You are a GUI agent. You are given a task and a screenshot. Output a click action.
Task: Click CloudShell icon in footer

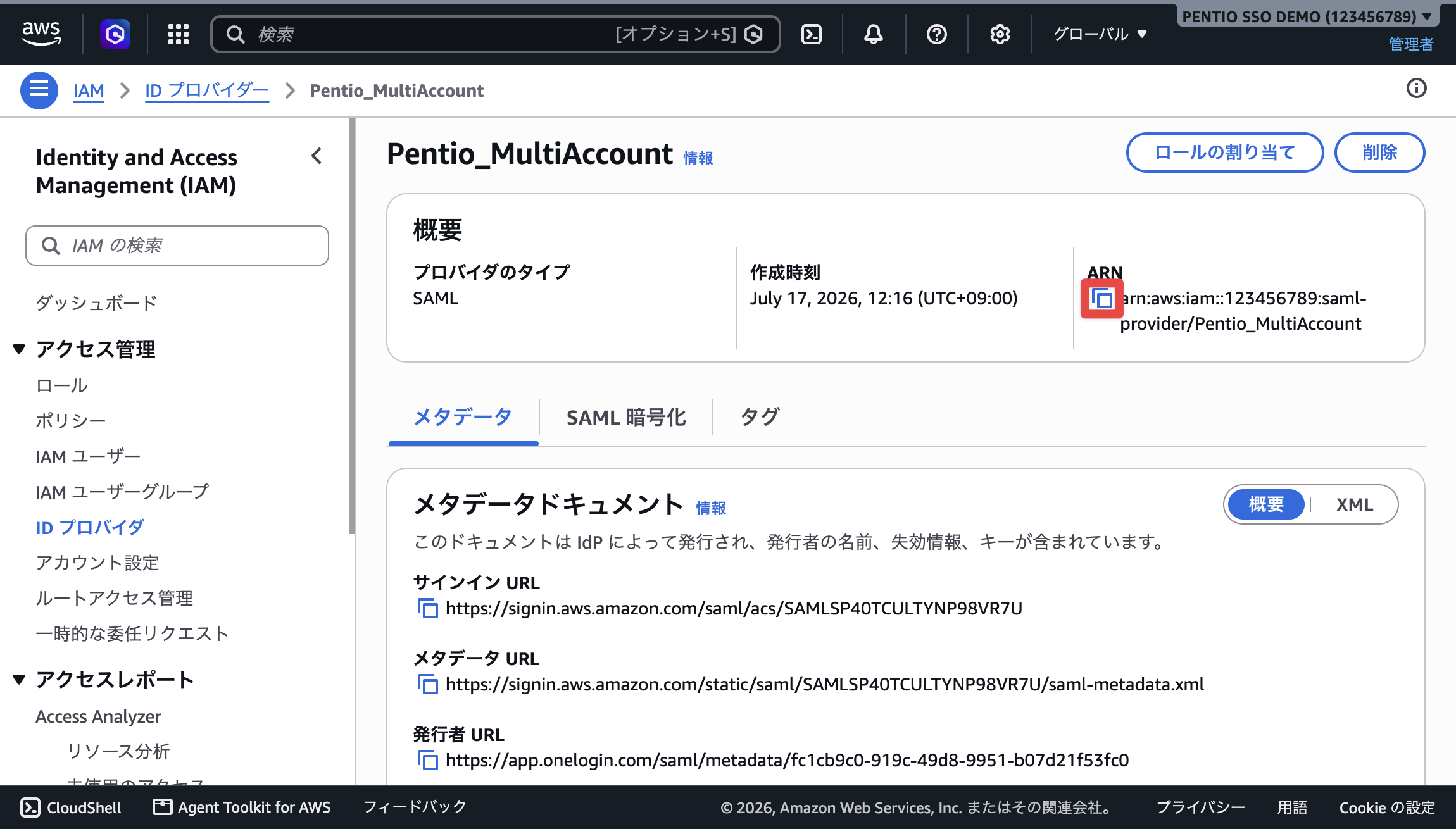coord(30,807)
